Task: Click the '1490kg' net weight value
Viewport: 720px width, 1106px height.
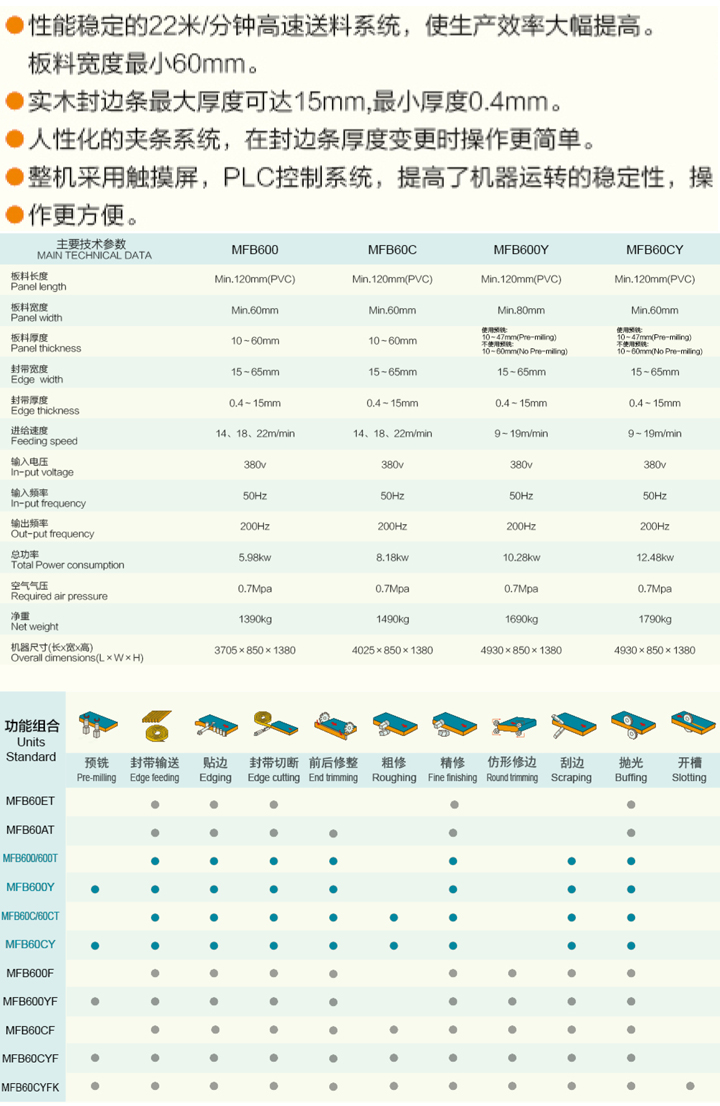Action: coord(392,619)
